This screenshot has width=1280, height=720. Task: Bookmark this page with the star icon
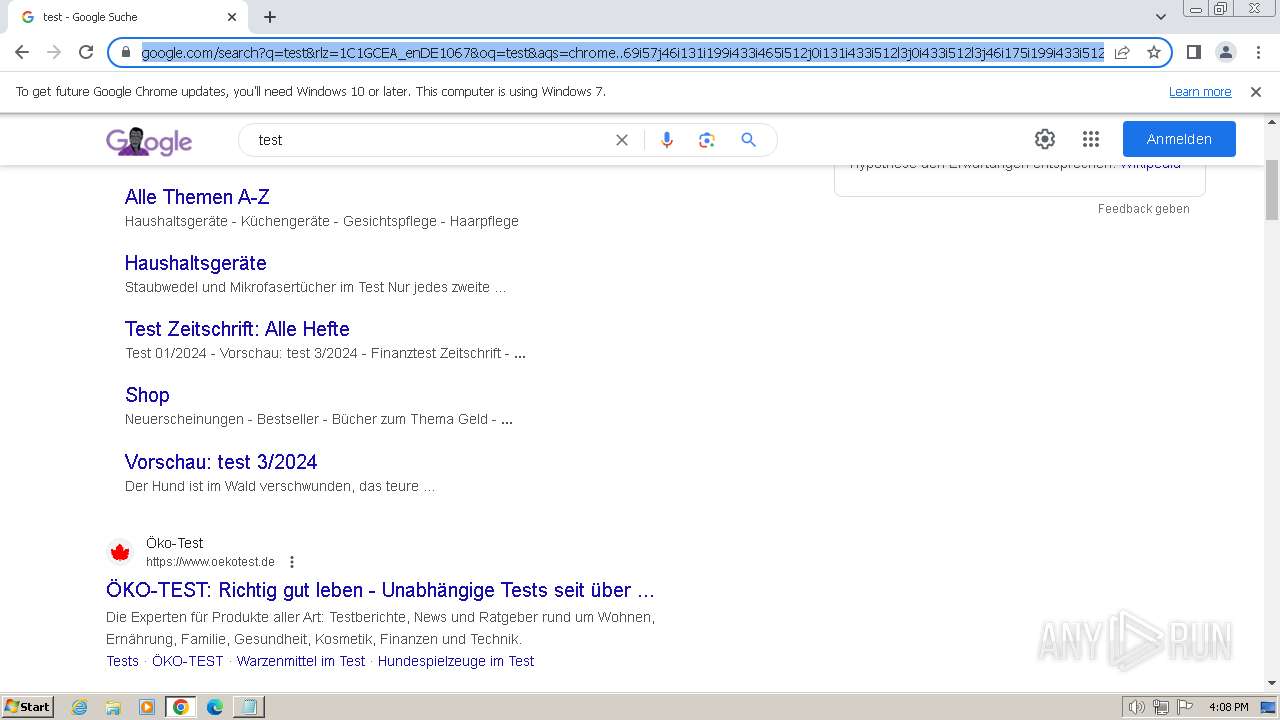pyautogui.click(x=1153, y=52)
